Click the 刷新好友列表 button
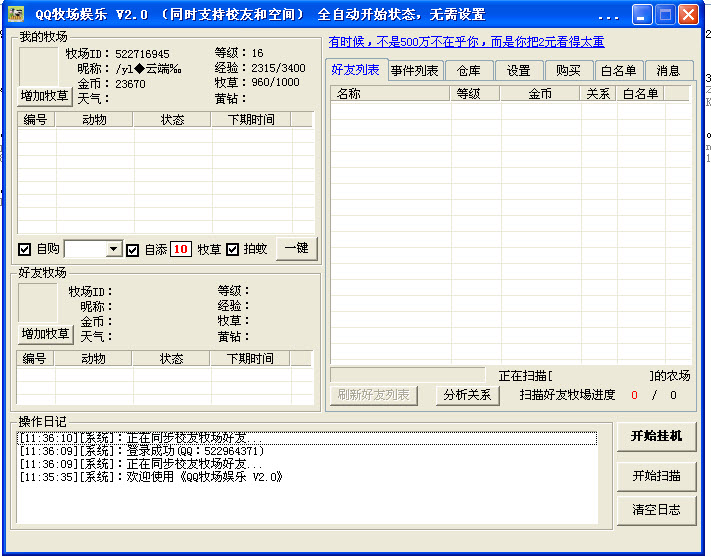This screenshot has width=711, height=557. point(374,395)
